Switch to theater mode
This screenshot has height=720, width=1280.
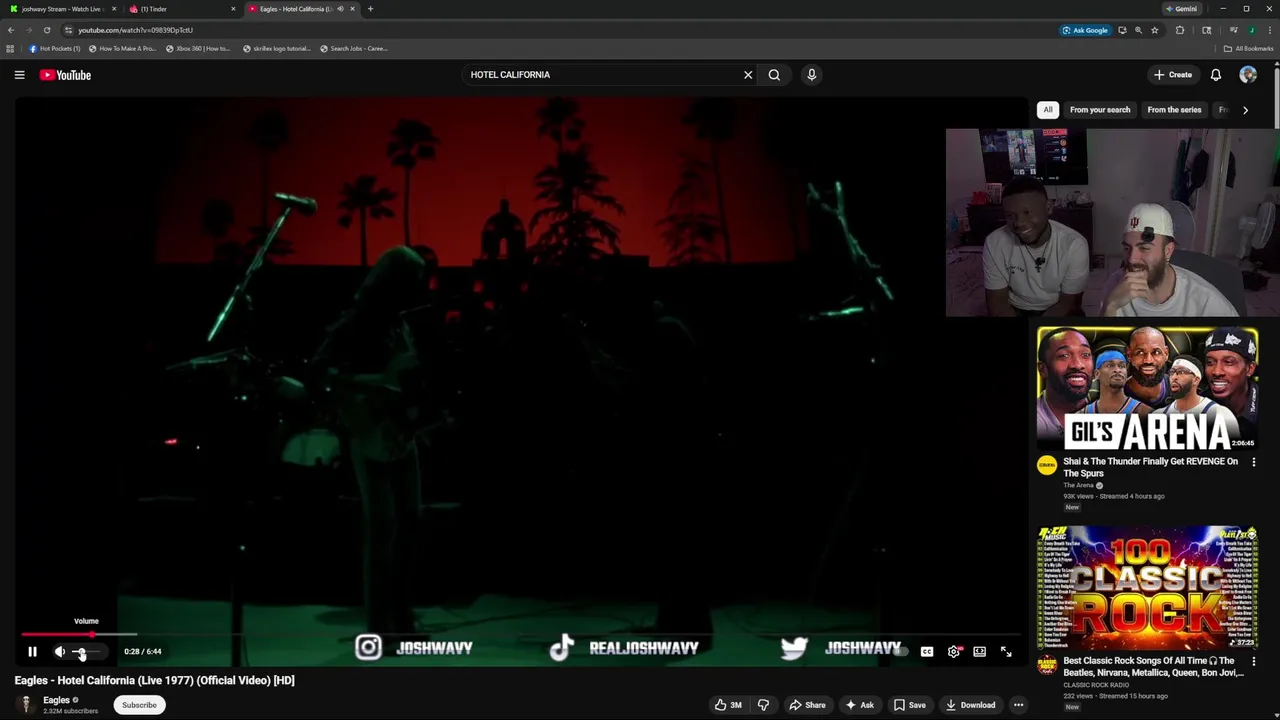980,652
